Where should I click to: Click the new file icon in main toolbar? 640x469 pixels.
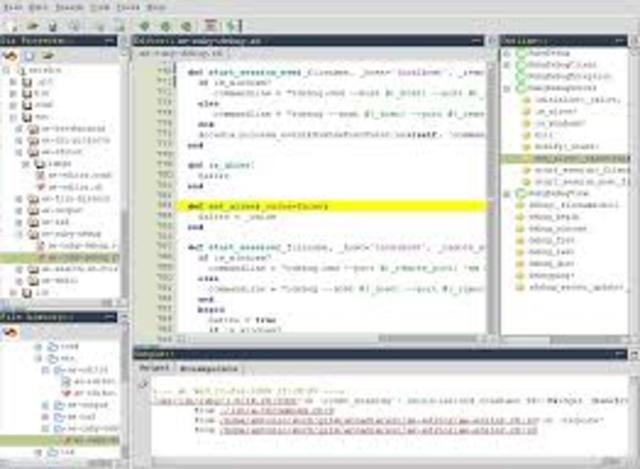pos(11,27)
